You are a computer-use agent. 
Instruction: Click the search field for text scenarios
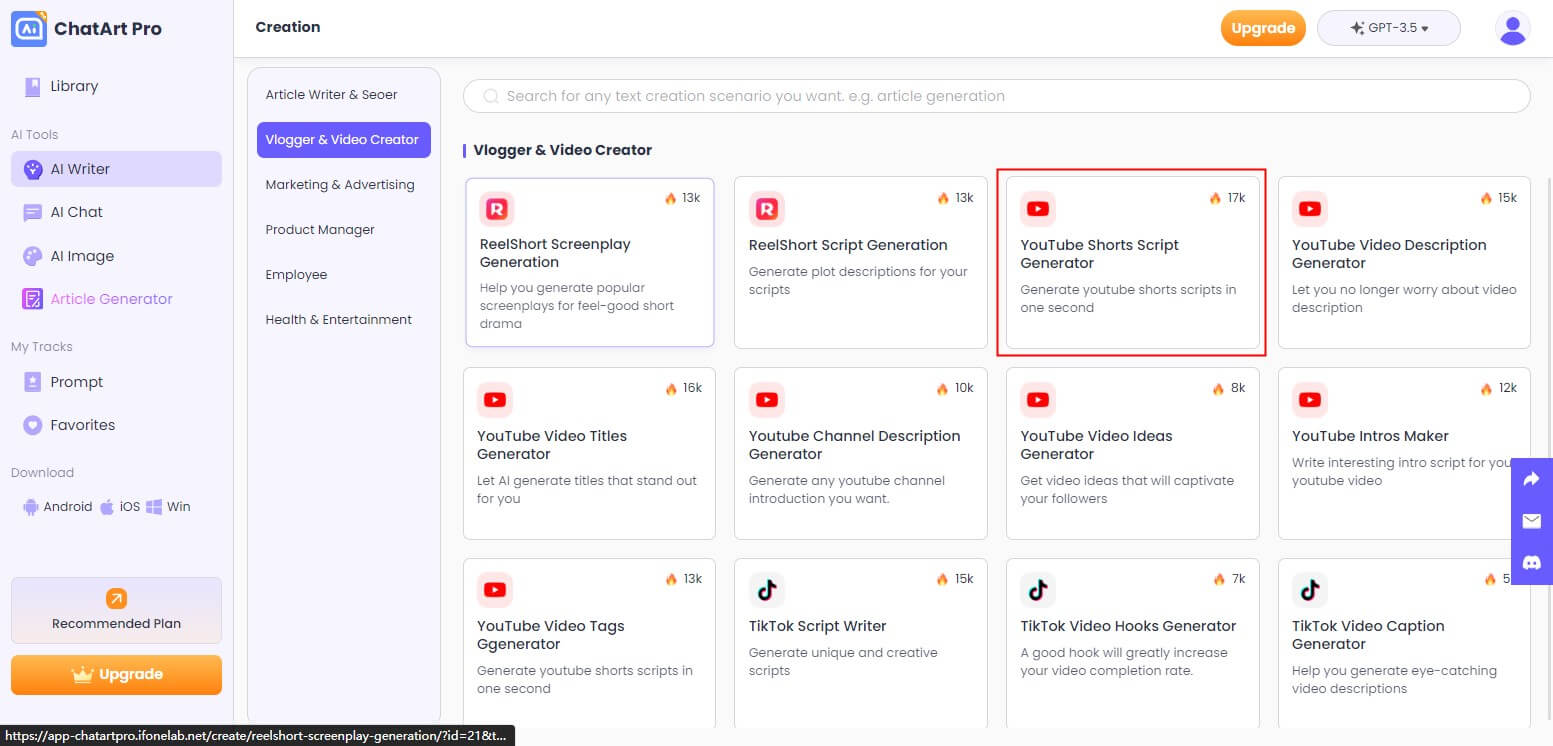[996, 96]
